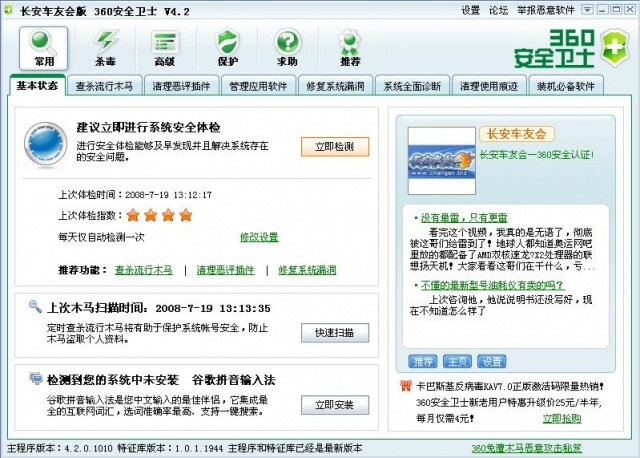Open the 360免遭木马恶意攻击秘笈 status bar link

tap(527, 448)
